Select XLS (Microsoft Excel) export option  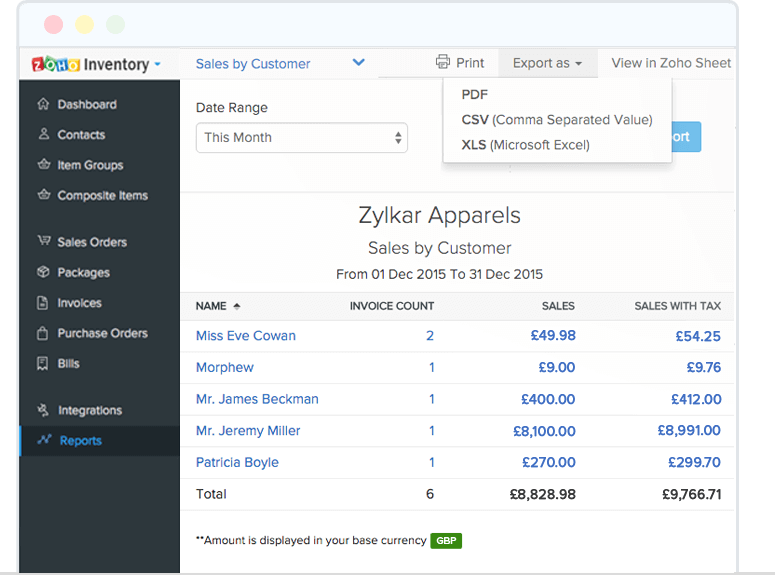[525, 145]
